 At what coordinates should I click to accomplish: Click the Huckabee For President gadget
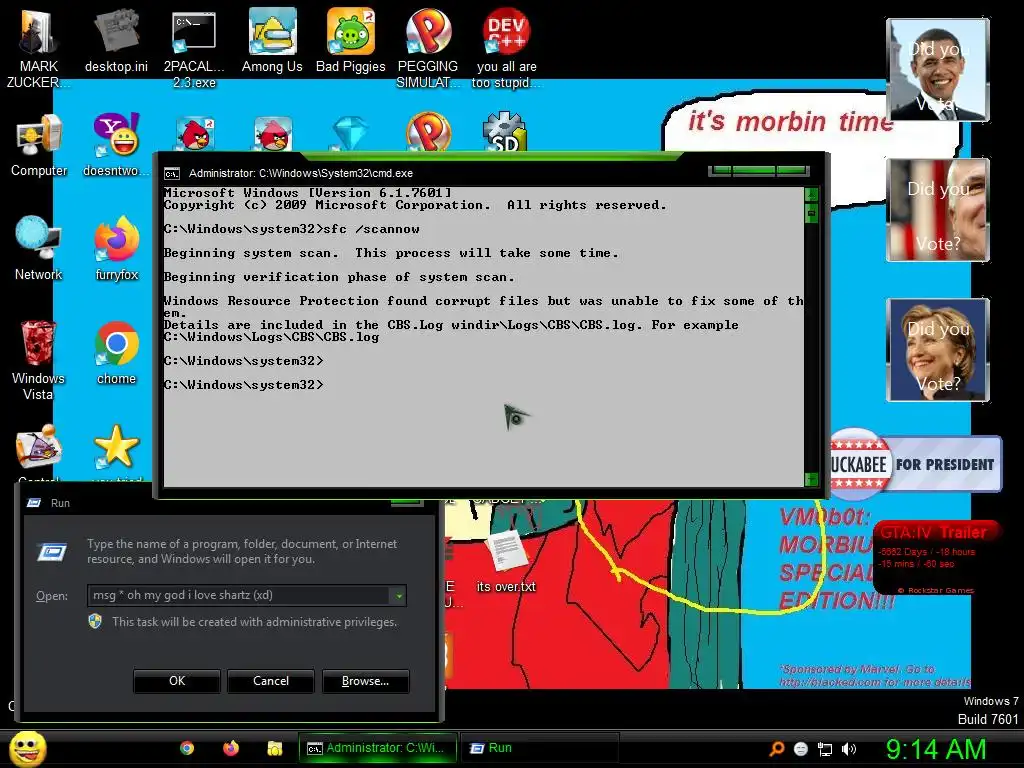point(916,464)
